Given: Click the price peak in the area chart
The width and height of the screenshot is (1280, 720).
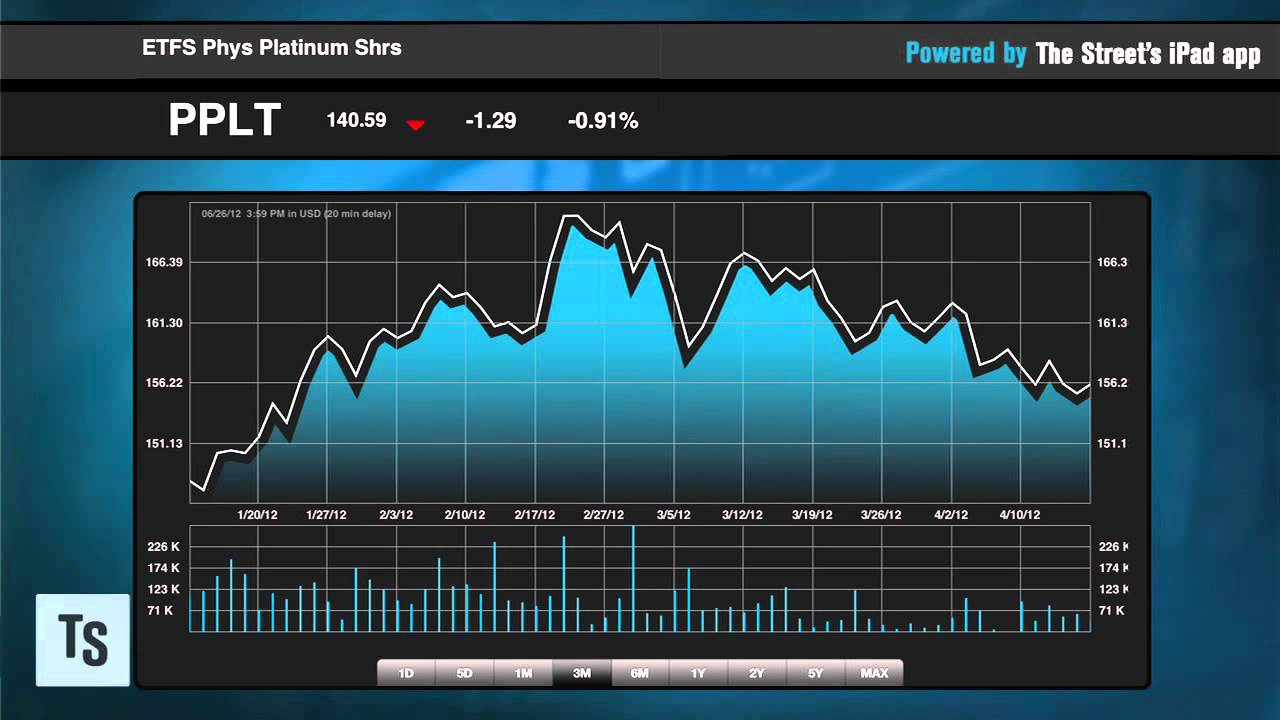Looking at the screenshot, I should (x=570, y=216).
